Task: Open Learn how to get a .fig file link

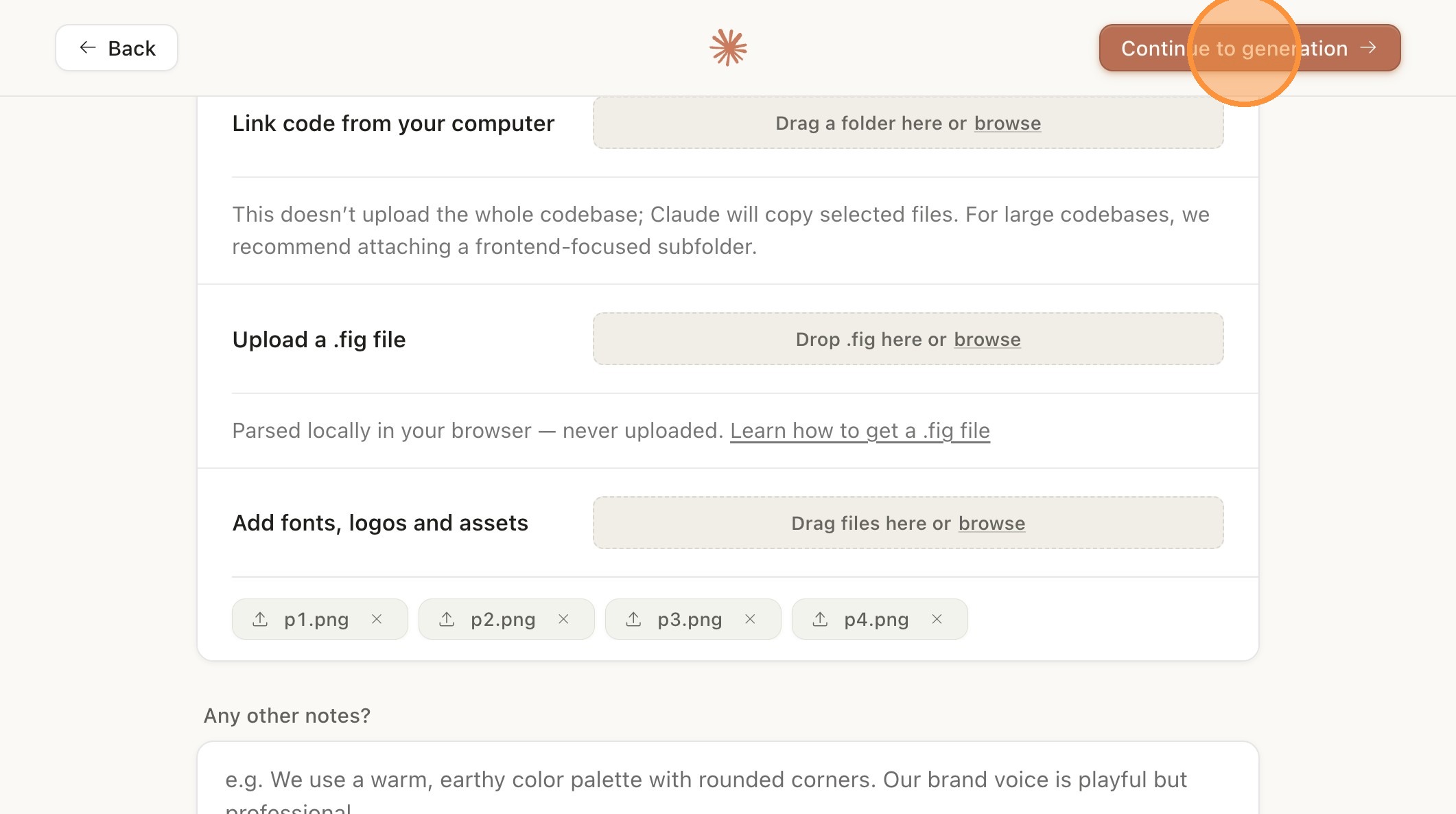Action: [860, 431]
